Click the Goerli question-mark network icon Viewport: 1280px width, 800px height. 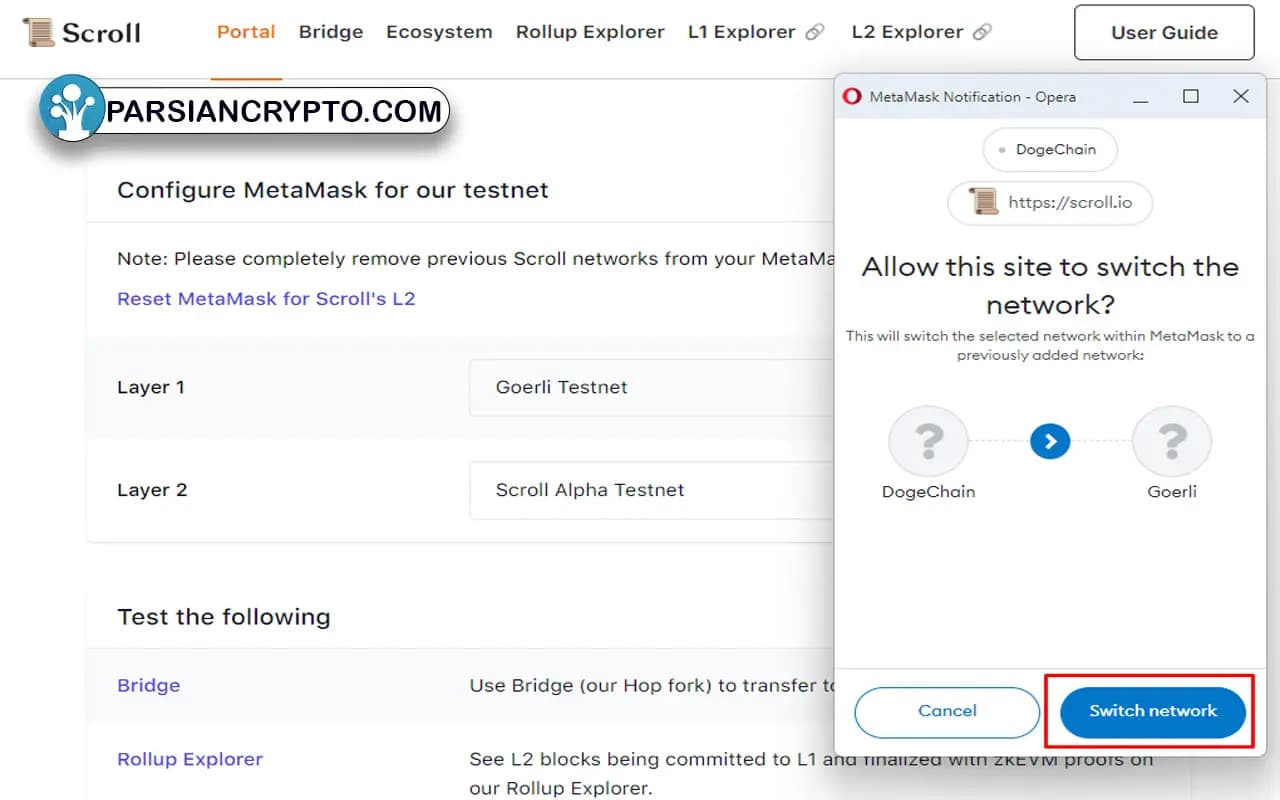coord(1172,440)
